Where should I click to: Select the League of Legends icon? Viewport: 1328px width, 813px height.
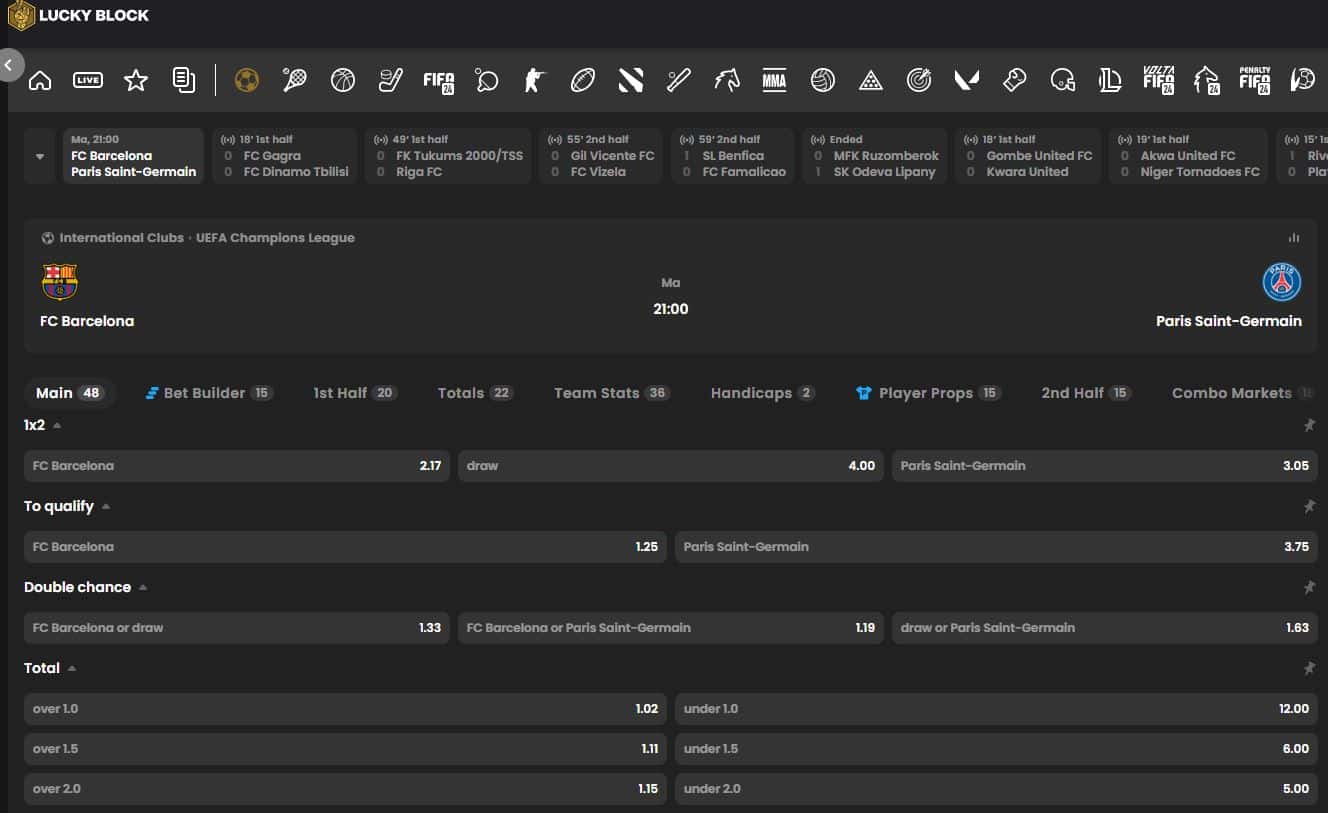[x=1111, y=80]
